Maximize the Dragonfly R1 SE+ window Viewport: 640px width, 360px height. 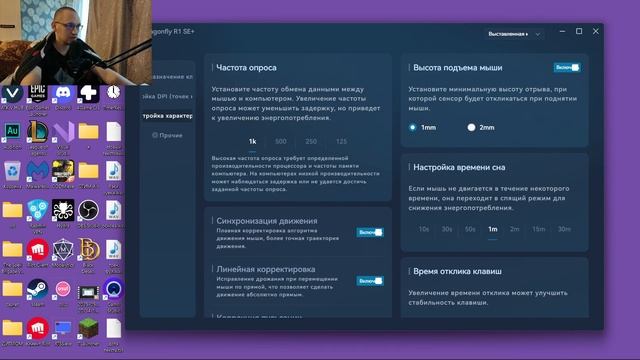(x=579, y=31)
